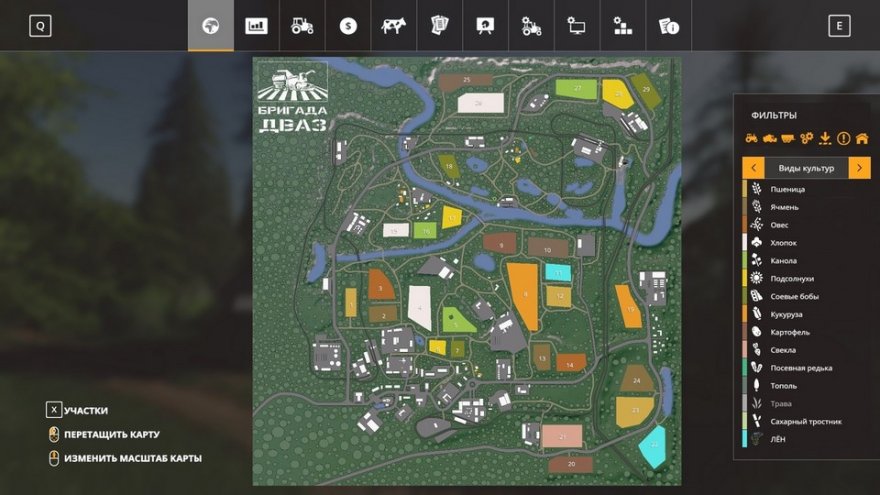Click the Виды культур filter category header
The width and height of the screenshot is (880, 495).
pyautogui.click(x=806, y=168)
